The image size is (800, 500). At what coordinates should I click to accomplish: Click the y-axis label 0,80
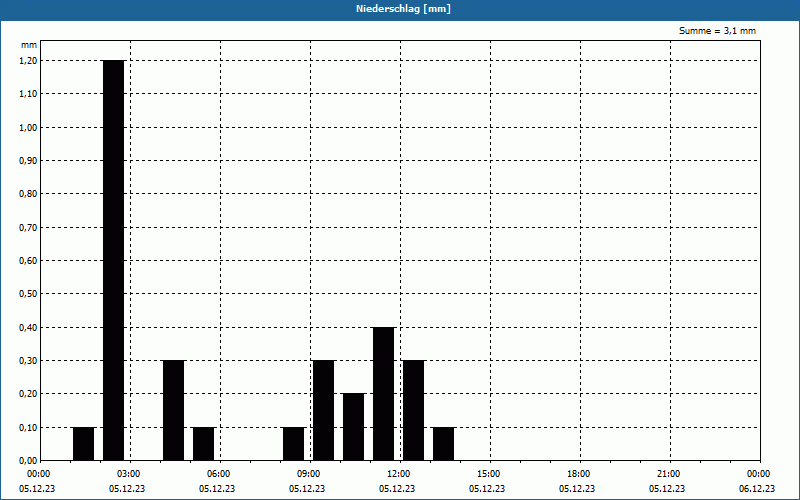point(28,194)
